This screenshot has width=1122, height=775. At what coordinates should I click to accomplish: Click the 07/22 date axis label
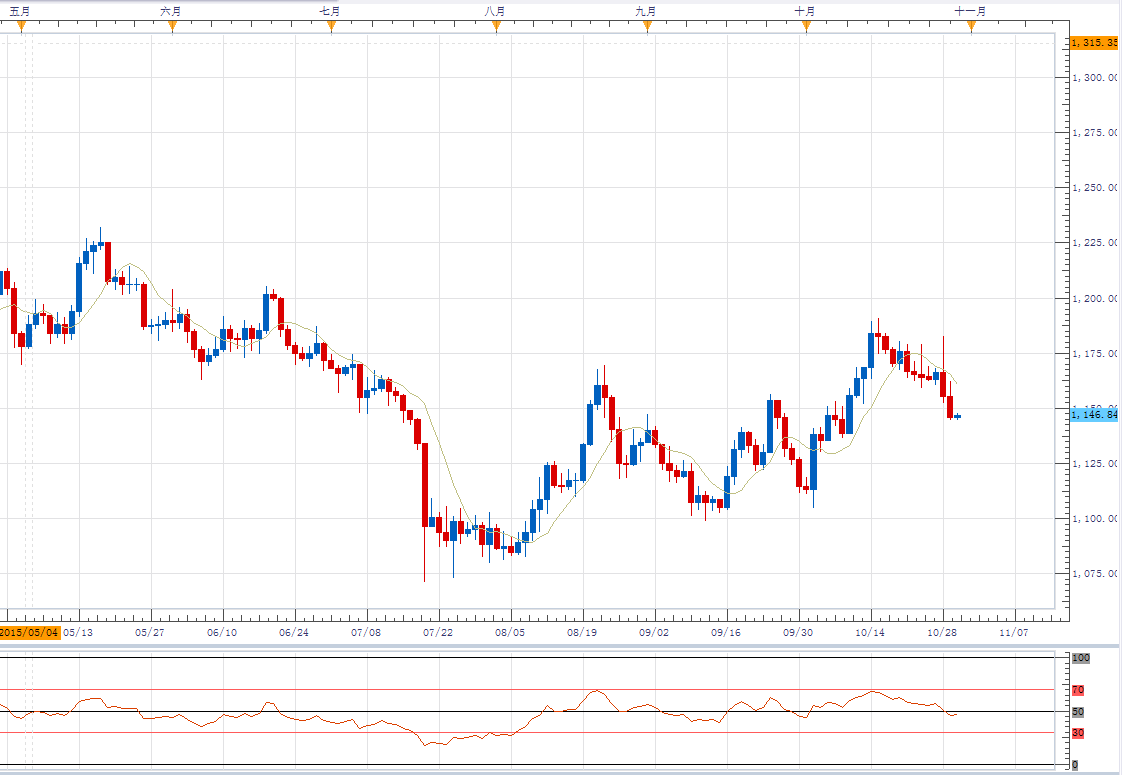click(x=438, y=633)
